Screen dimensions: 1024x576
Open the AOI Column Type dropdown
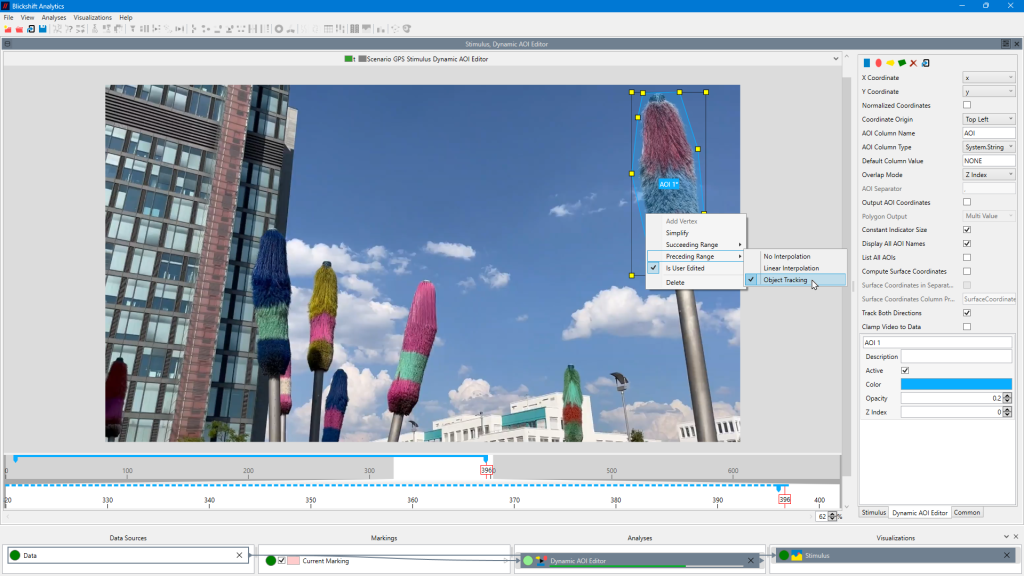(989, 147)
